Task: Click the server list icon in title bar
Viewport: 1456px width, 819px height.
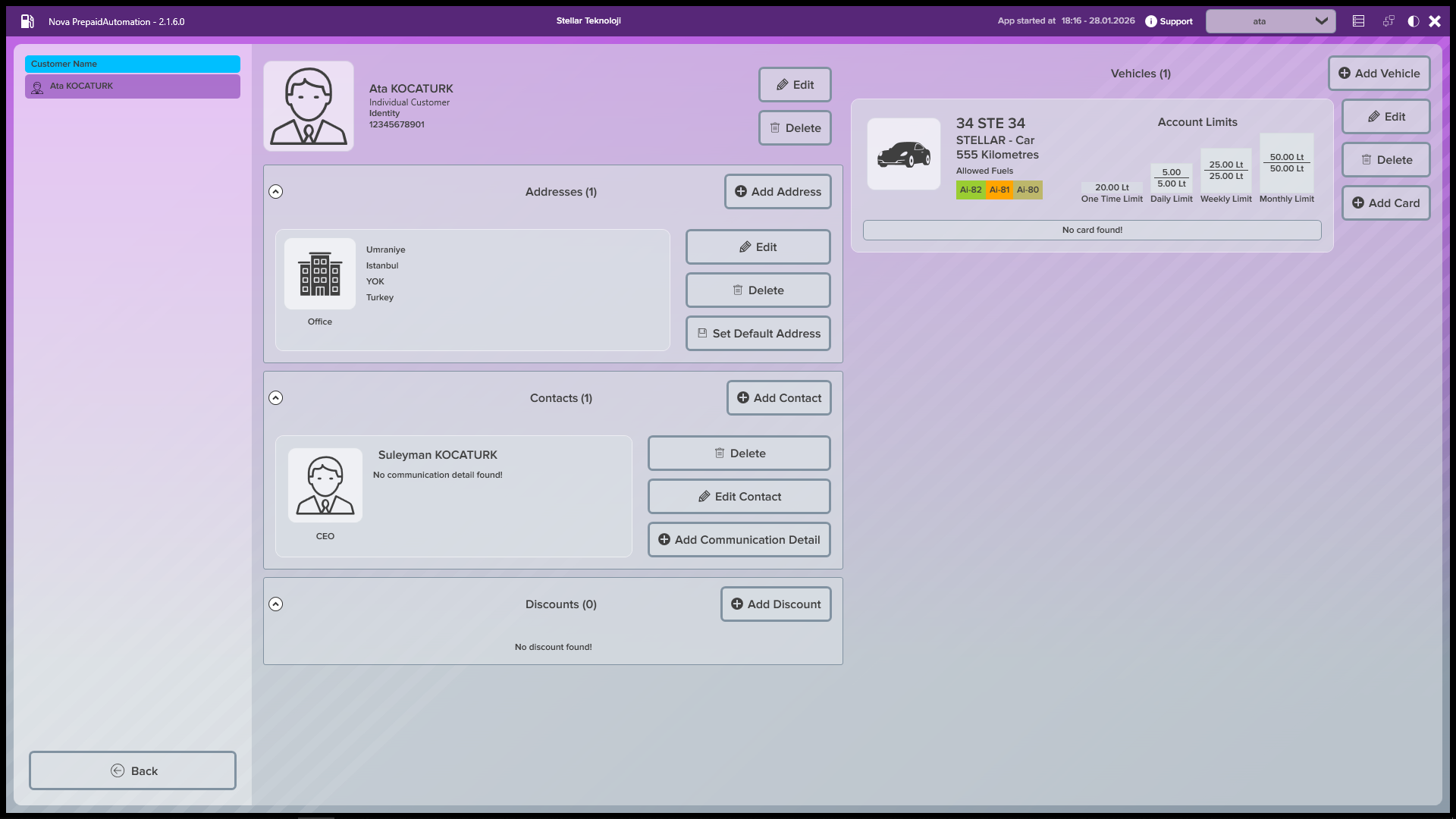Action: pyautogui.click(x=1358, y=21)
